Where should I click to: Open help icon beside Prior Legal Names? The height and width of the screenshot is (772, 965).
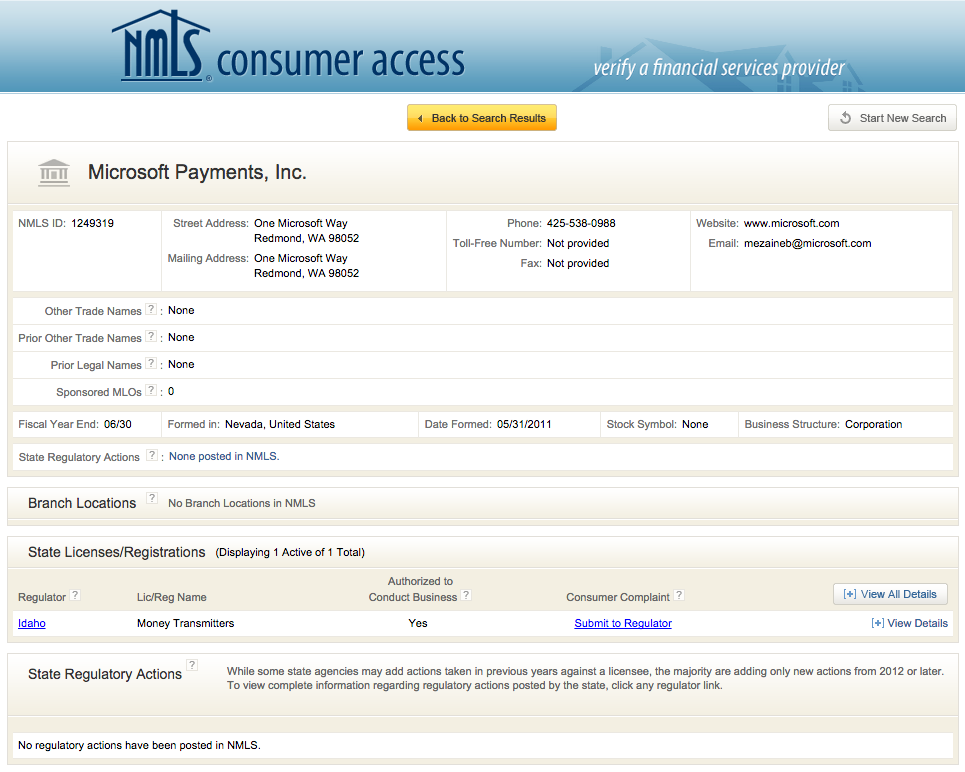click(151, 364)
